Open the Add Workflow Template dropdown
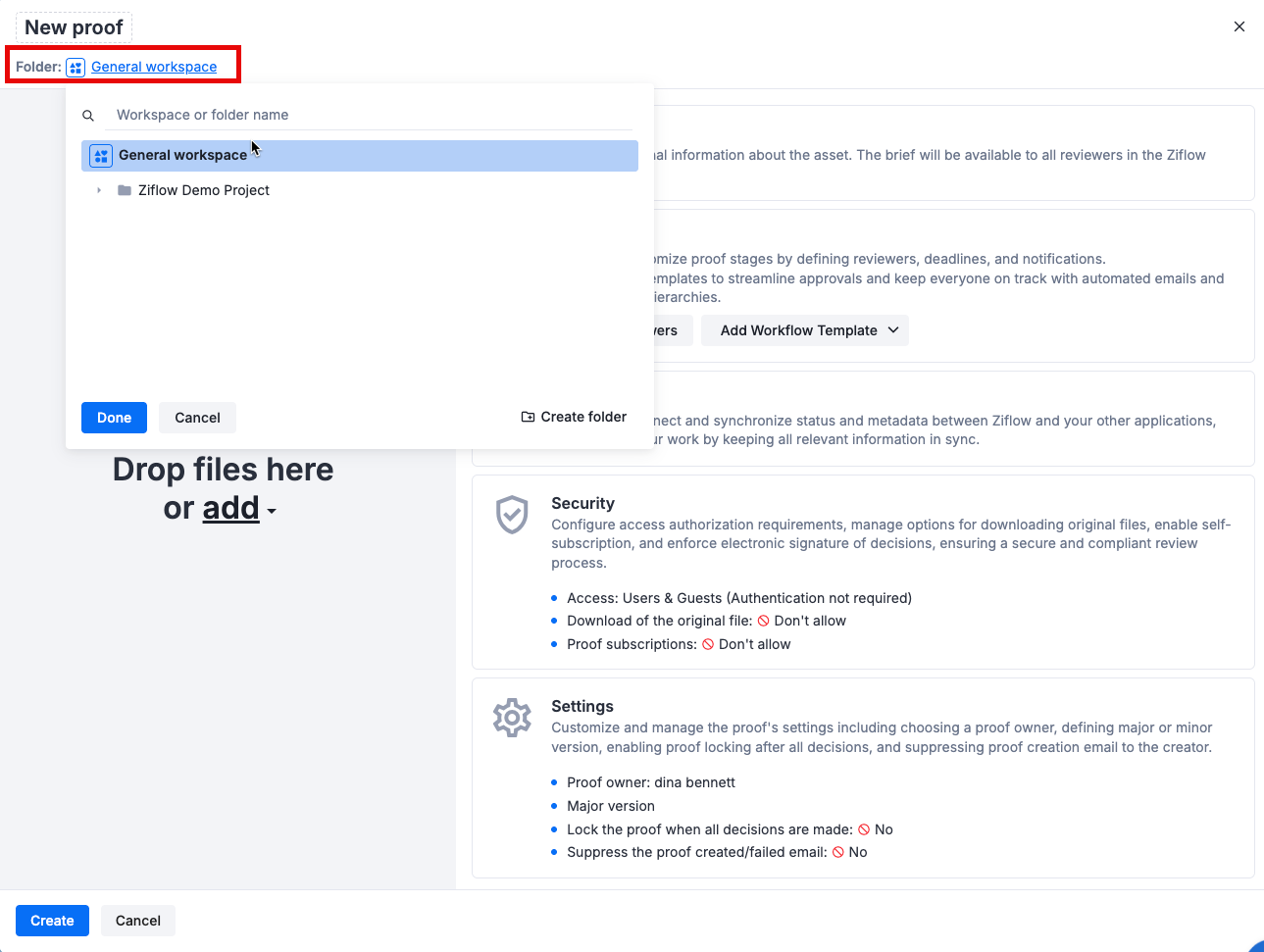 pyautogui.click(x=805, y=330)
